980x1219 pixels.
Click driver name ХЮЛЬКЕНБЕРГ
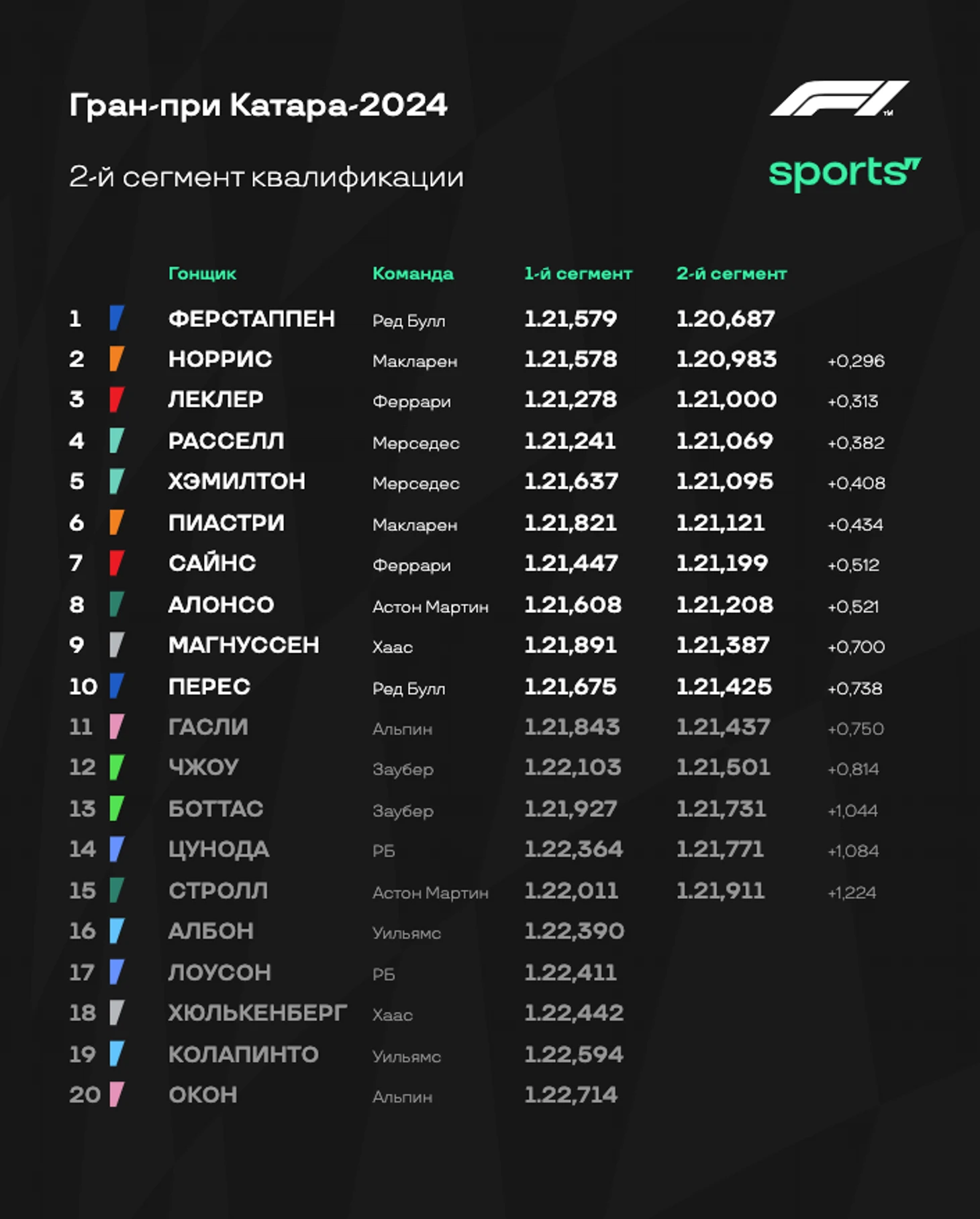(x=258, y=1013)
